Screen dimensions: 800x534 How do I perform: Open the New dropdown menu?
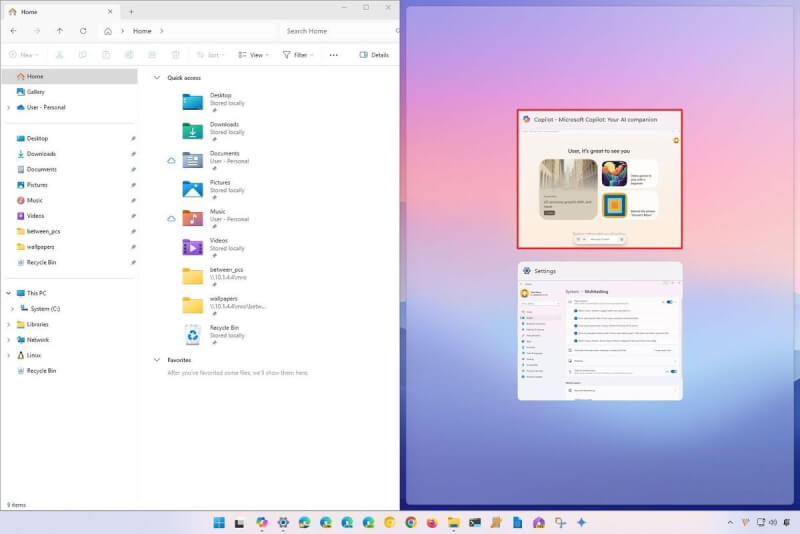[x=23, y=55]
